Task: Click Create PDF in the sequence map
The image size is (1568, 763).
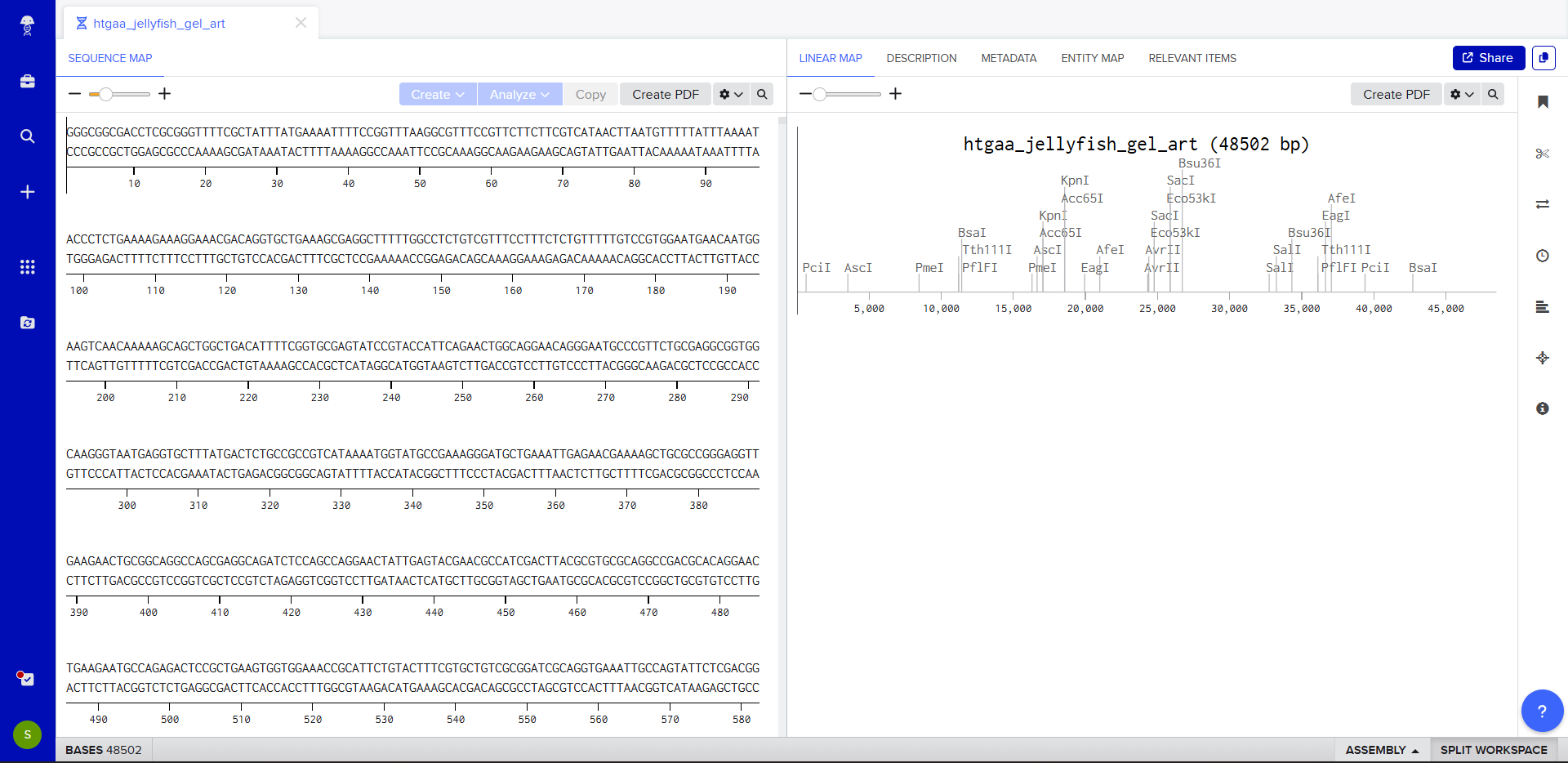Action: [x=665, y=95]
